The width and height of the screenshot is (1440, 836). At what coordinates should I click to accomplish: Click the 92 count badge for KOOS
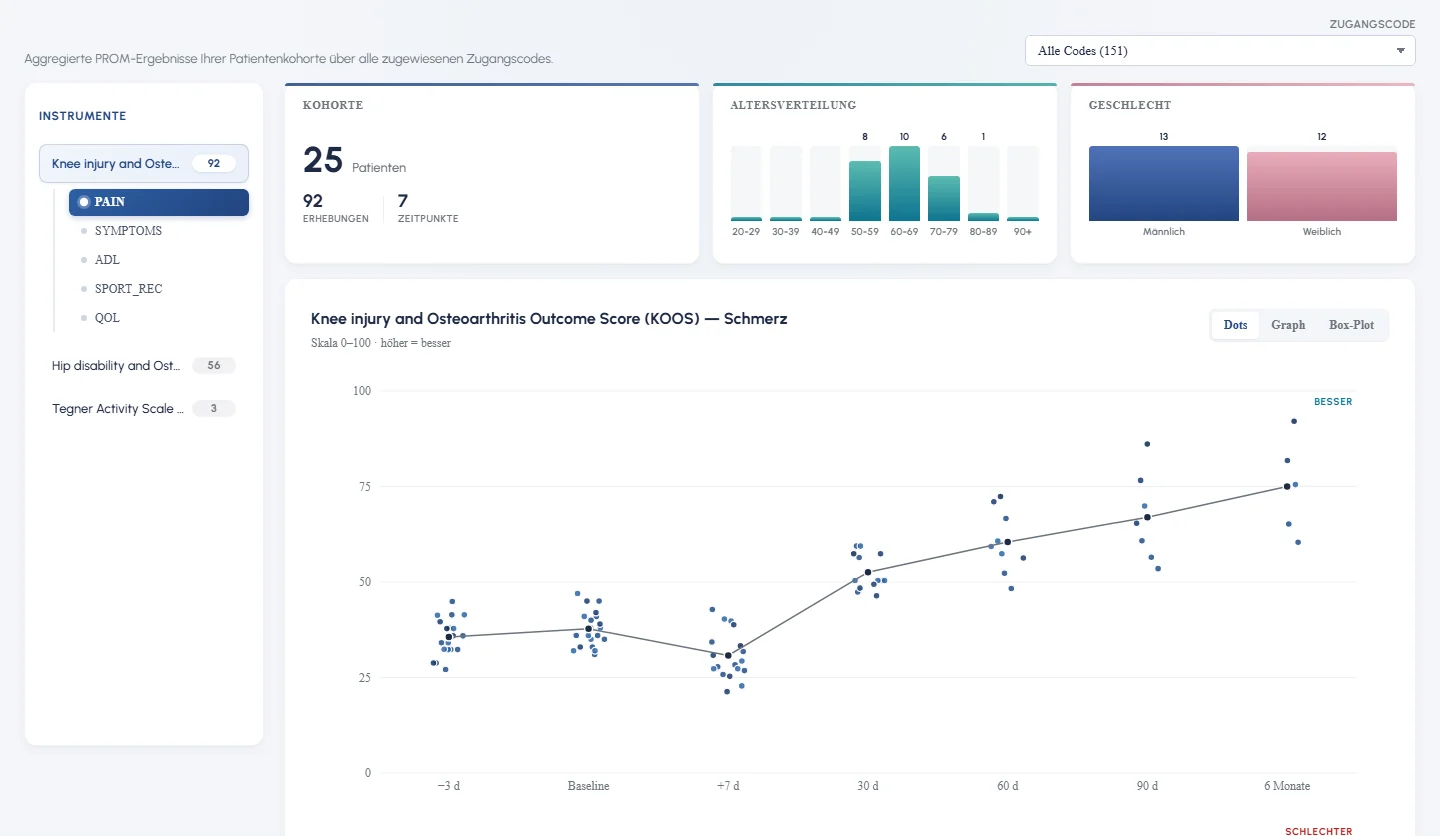pos(214,163)
